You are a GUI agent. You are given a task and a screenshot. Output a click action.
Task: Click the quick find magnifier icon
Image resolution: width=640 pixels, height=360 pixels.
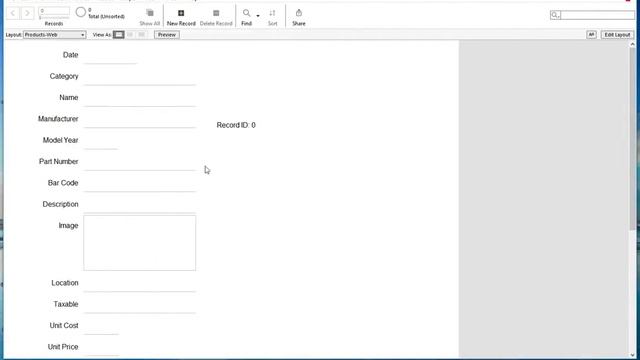[x=555, y=15]
